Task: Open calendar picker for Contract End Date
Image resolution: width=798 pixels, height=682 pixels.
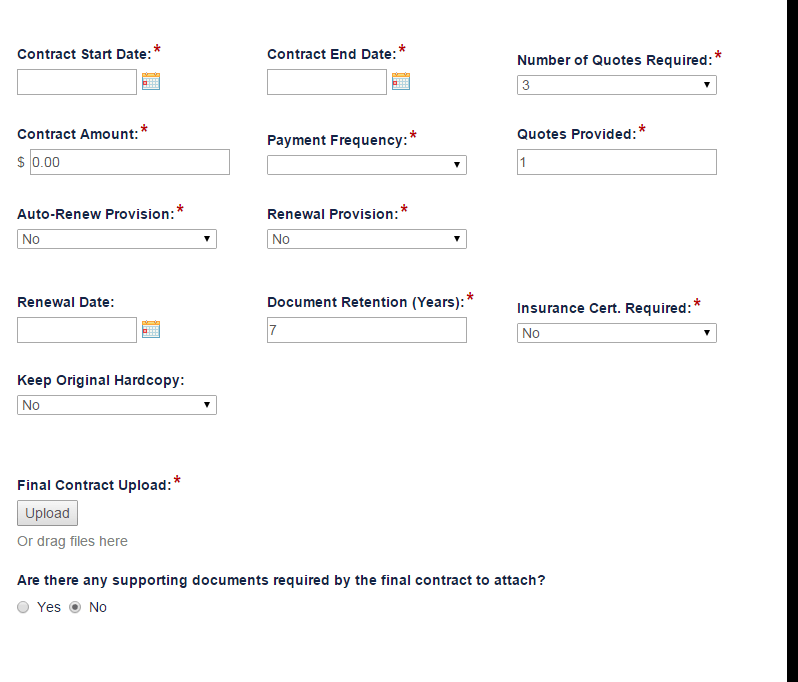Action: (401, 82)
